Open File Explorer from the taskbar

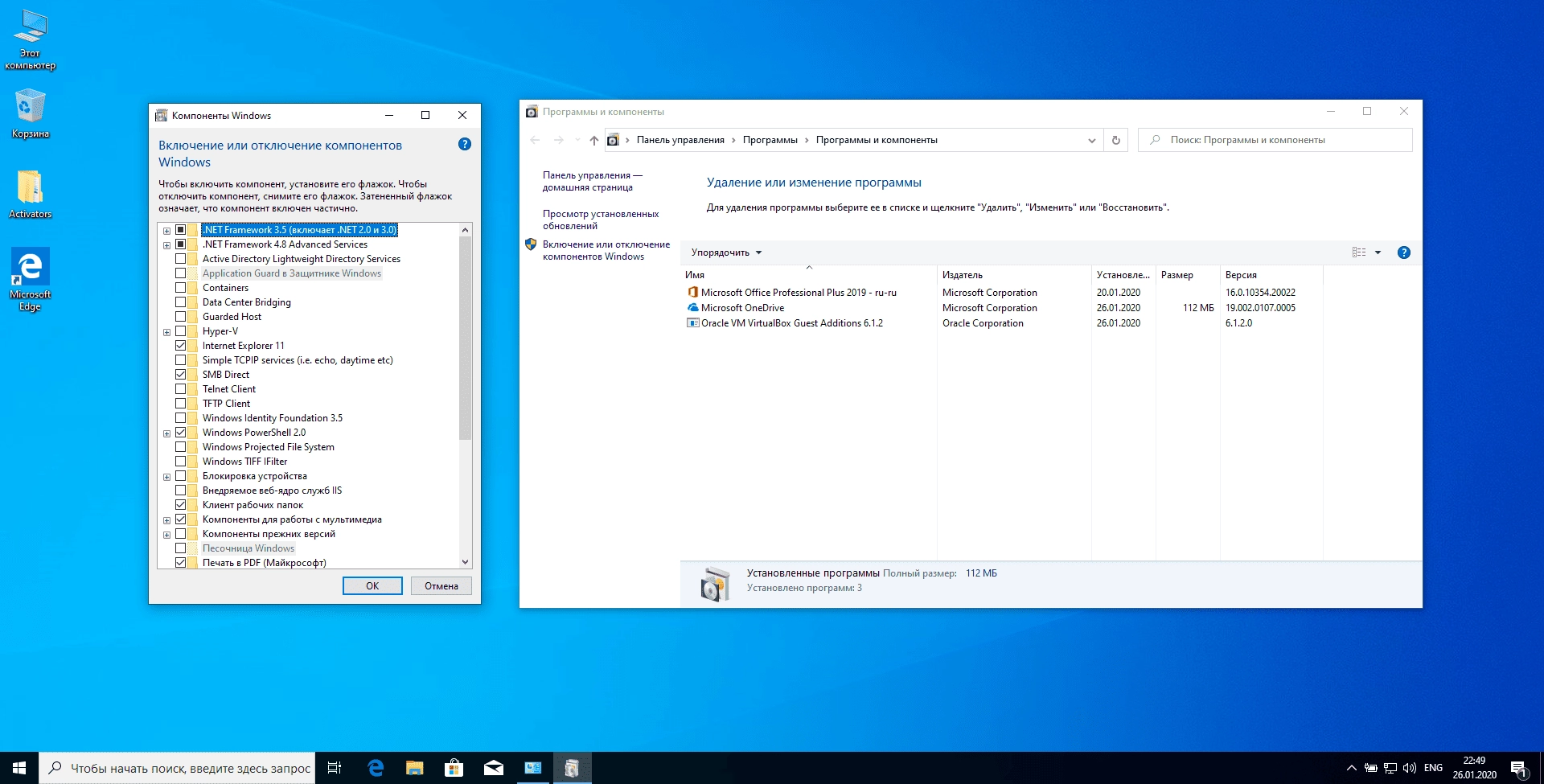(415, 768)
